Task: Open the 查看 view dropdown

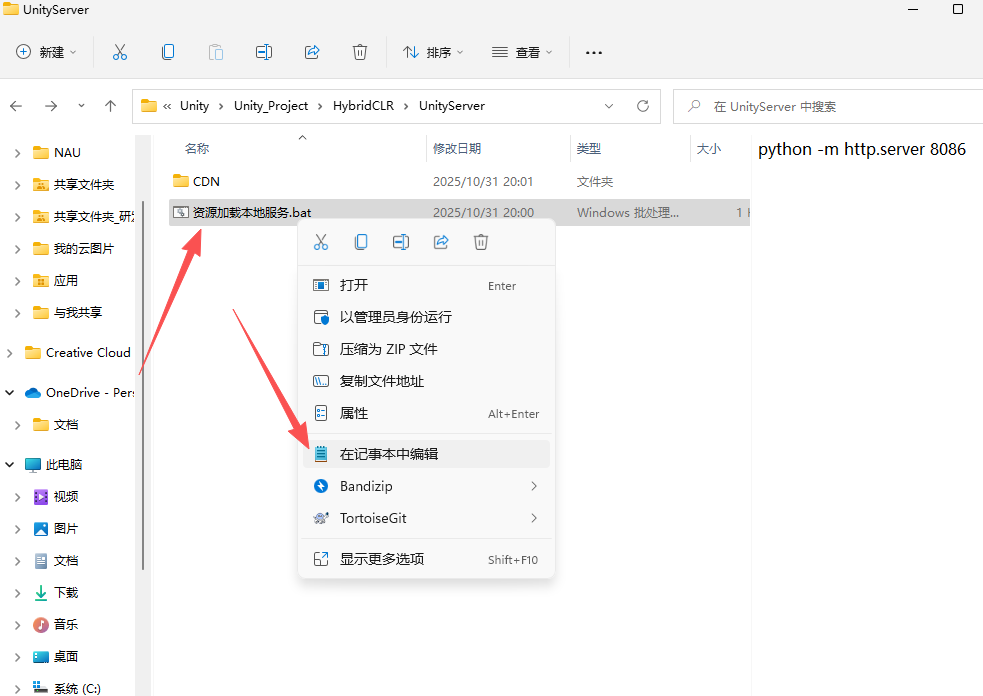Action: click(522, 52)
